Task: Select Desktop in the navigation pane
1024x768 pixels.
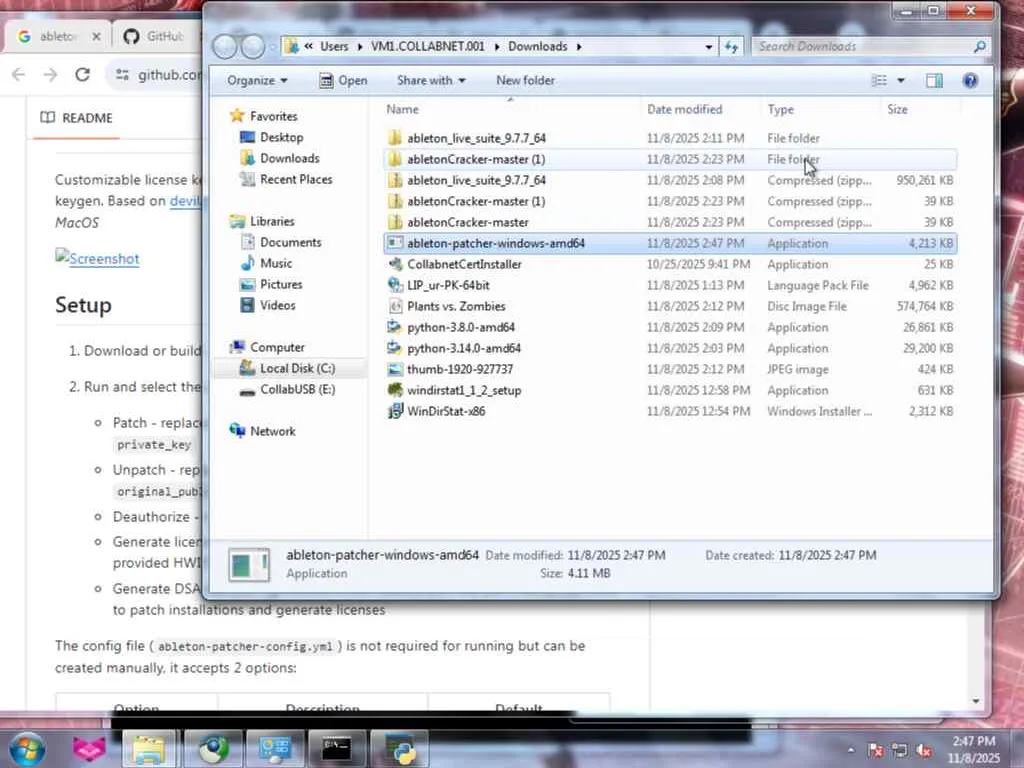Action: click(x=272, y=137)
